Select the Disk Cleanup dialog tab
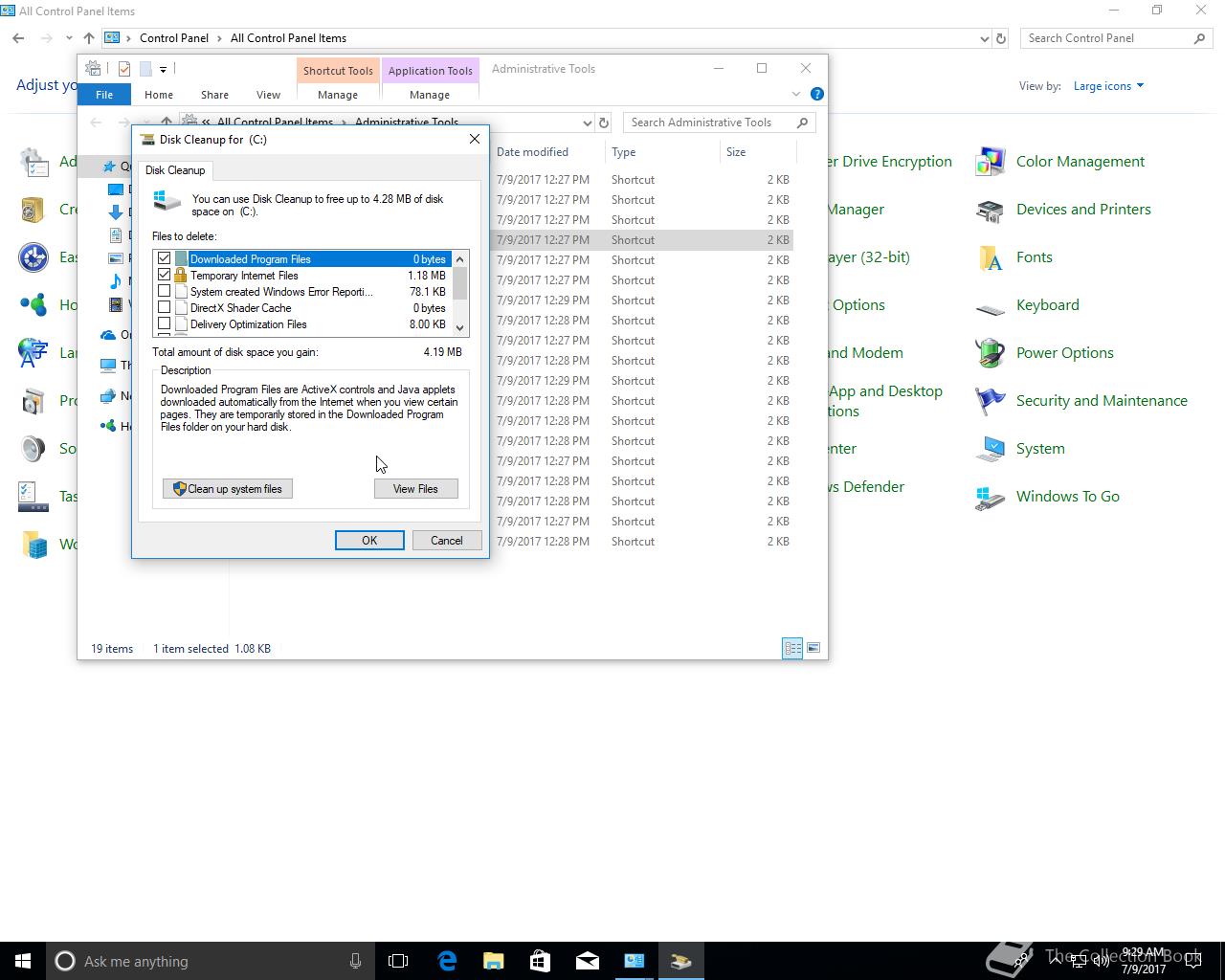The image size is (1225, 980). click(x=175, y=170)
